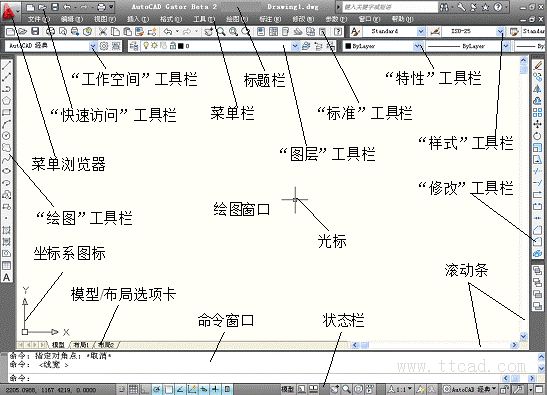Open the ByLayer linetype dropdown

click(x=505, y=46)
